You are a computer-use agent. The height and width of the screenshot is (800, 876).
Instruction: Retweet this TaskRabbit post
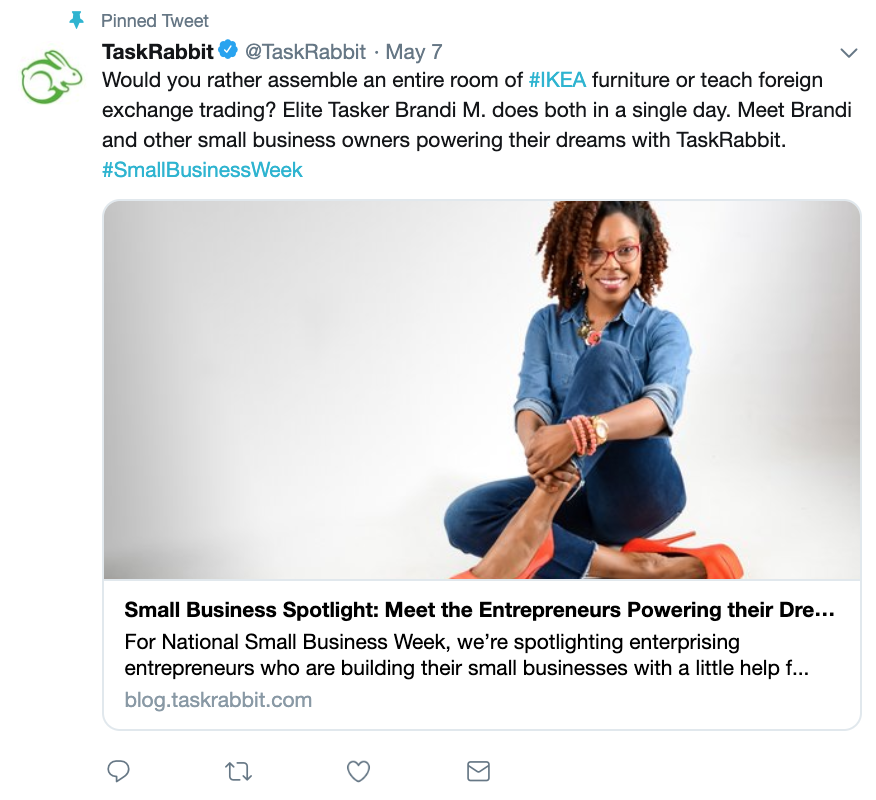click(x=239, y=772)
